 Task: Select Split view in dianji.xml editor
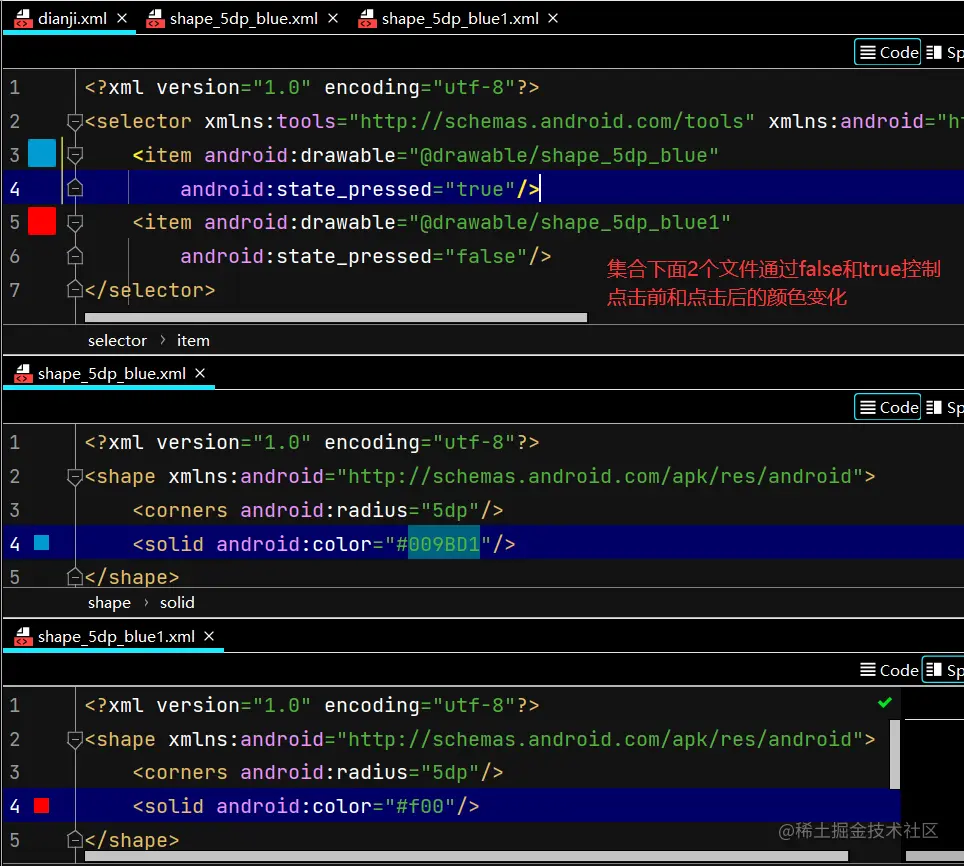(x=944, y=52)
